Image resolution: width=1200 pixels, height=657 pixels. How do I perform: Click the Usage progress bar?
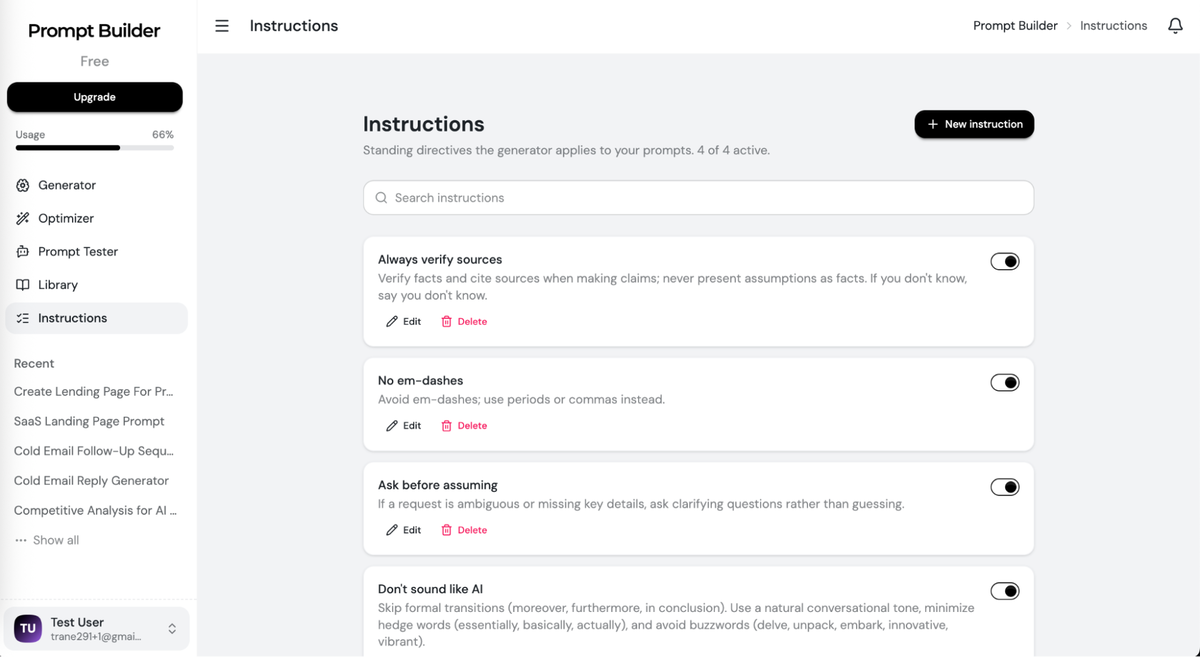pos(95,148)
